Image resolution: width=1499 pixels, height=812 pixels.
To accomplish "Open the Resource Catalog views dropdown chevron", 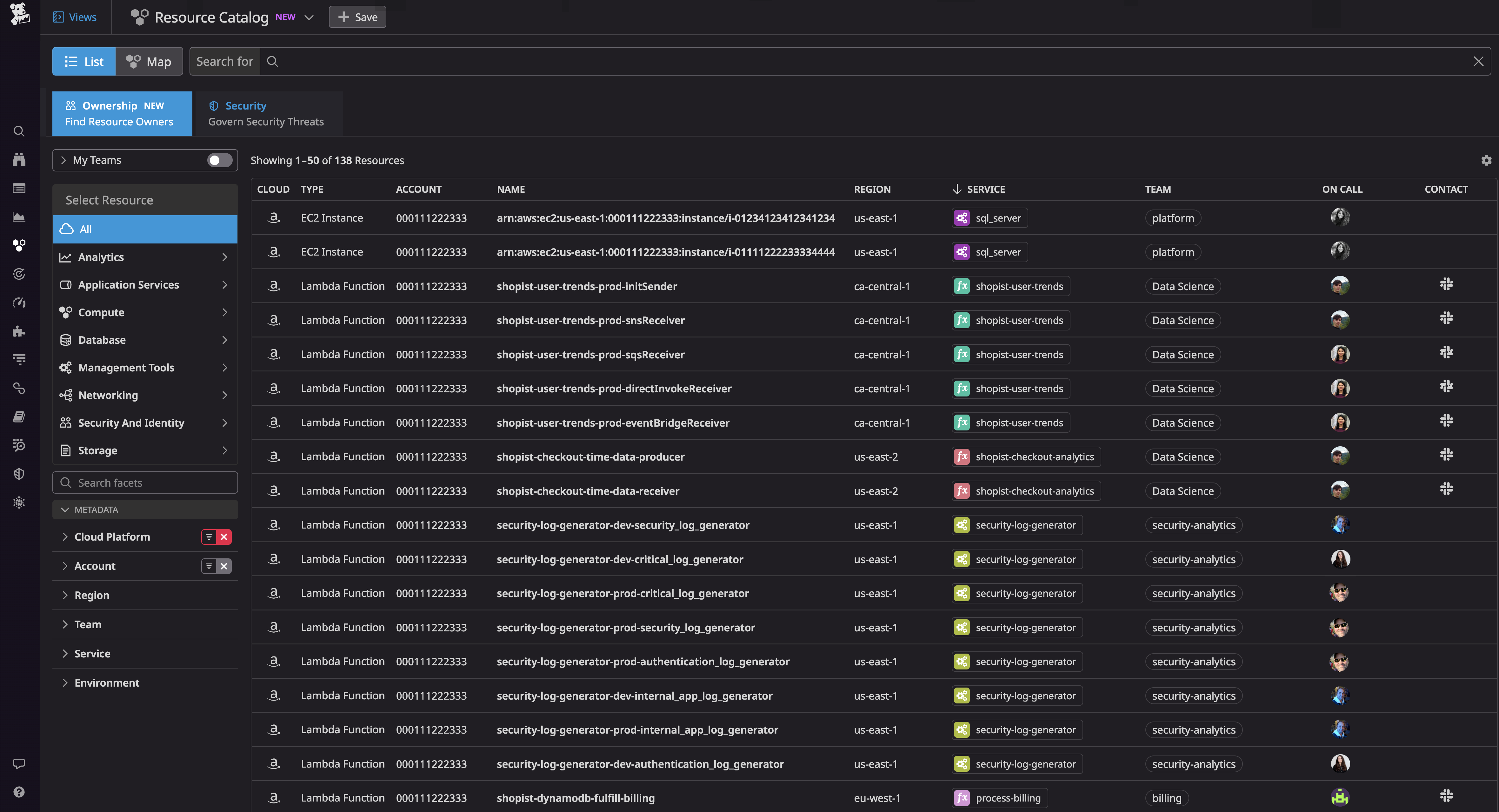I will 310,17.
